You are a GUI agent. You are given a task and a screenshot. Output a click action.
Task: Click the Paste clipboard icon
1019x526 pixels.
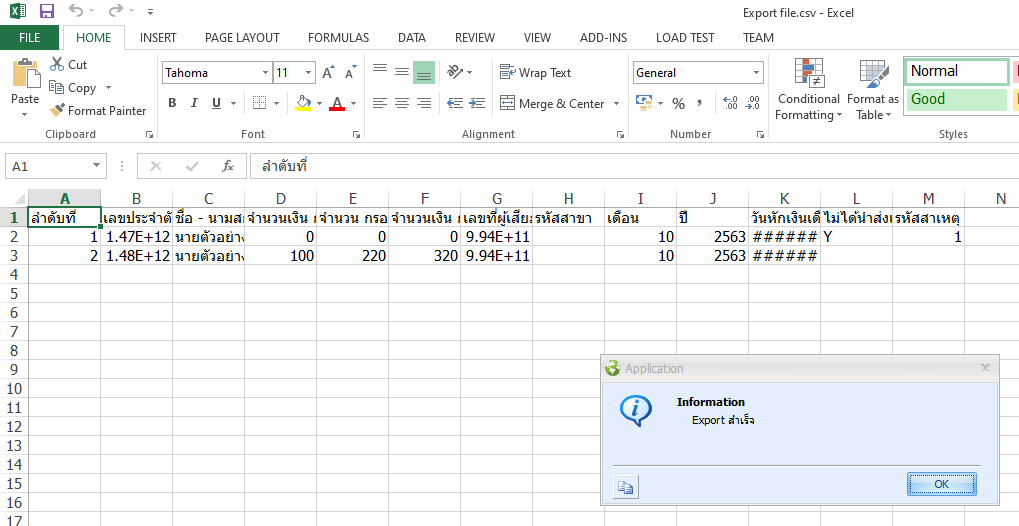[25, 73]
